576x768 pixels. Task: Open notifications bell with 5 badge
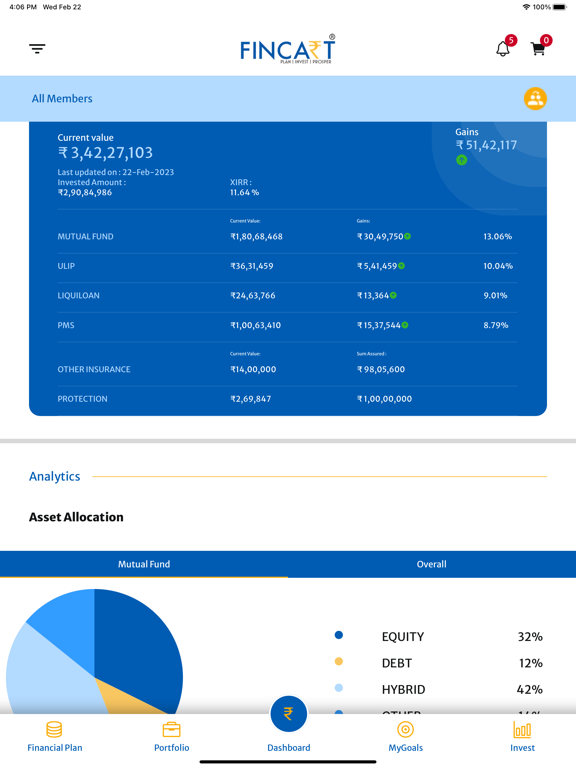click(x=504, y=47)
